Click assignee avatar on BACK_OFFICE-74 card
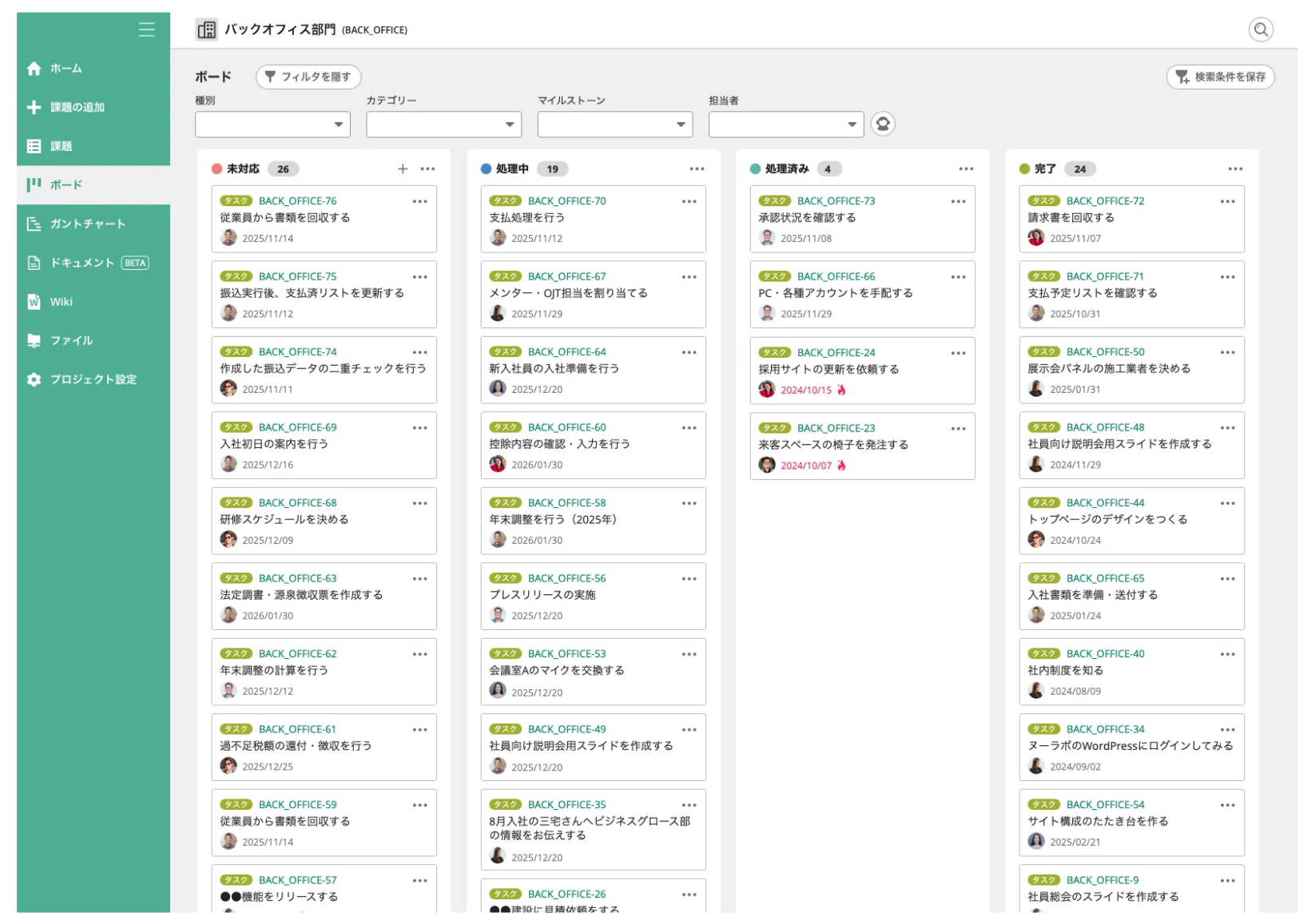Viewport: 1315px width, 924px height. click(x=228, y=388)
